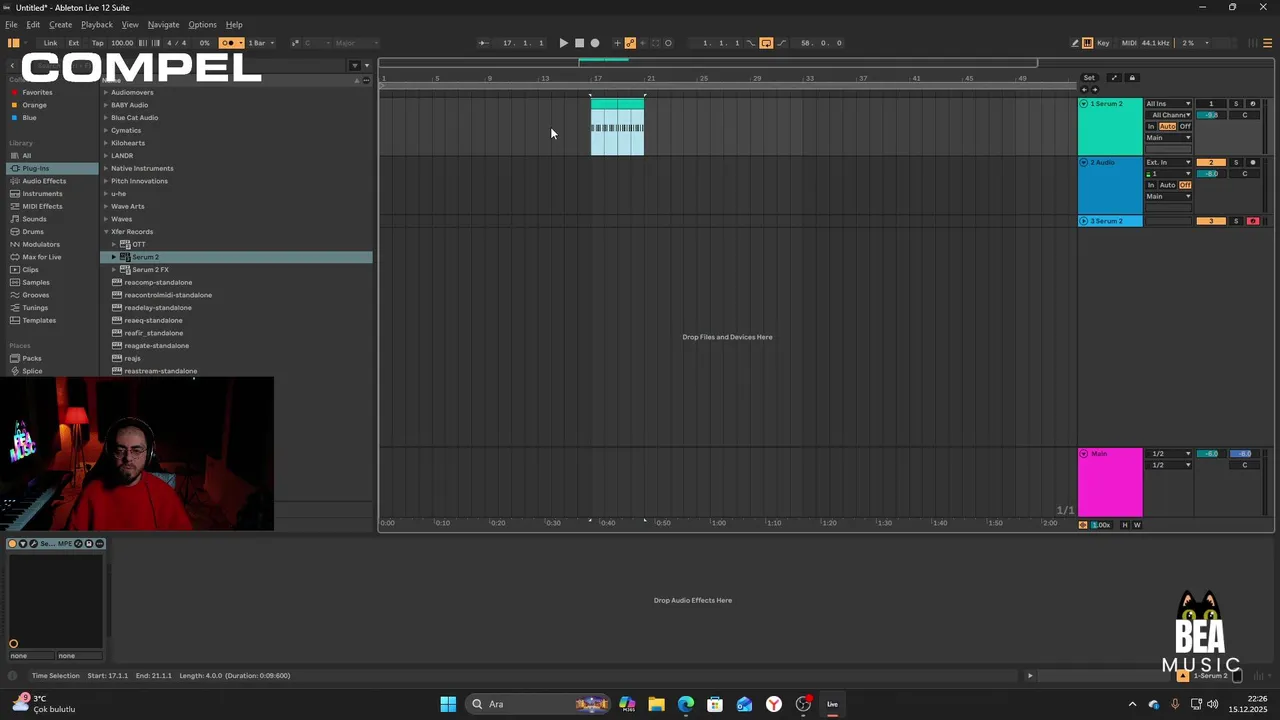1280x720 pixels.
Task: Select the OTT plugin entry
Action: pos(139,244)
